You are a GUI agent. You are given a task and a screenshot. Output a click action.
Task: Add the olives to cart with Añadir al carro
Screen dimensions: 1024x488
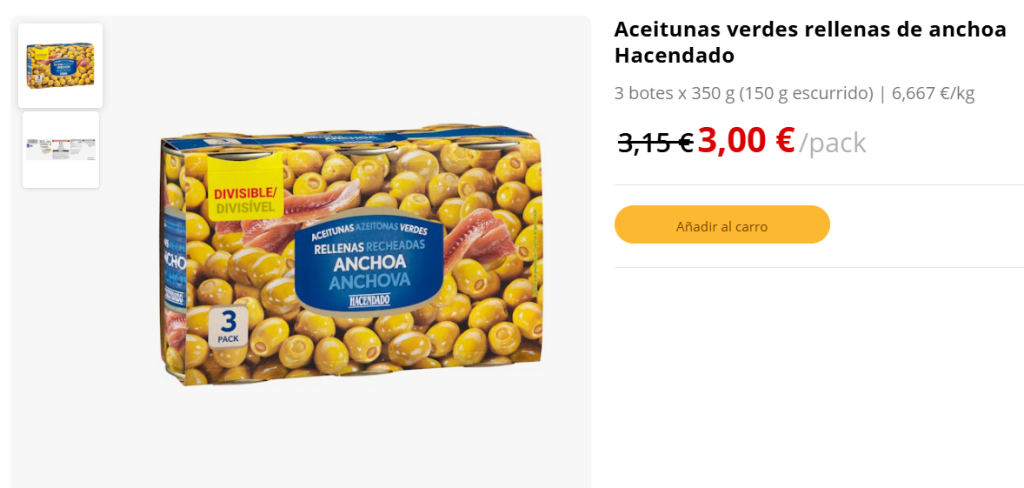[x=722, y=225]
